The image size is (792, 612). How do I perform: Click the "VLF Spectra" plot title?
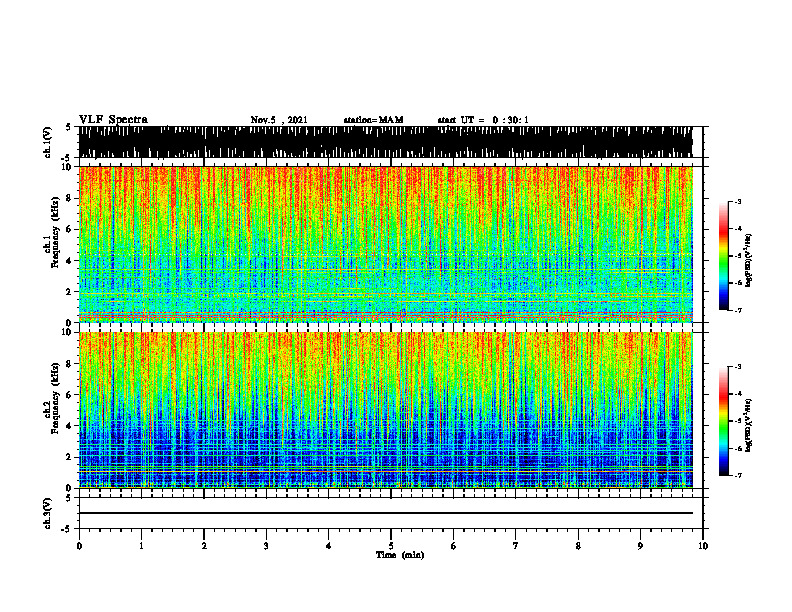point(113,120)
